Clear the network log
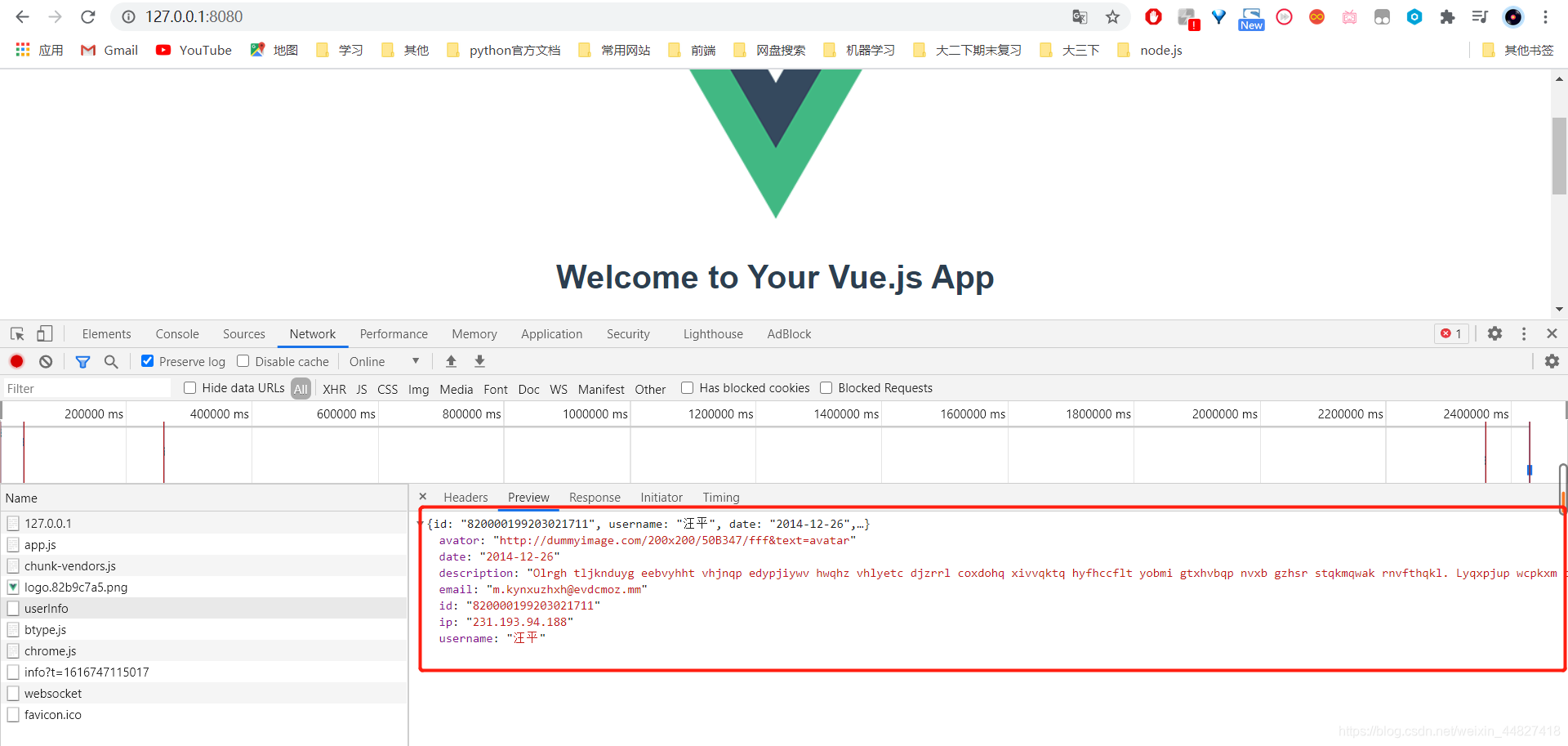The height and width of the screenshot is (746, 1568). pyautogui.click(x=46, y=361)
